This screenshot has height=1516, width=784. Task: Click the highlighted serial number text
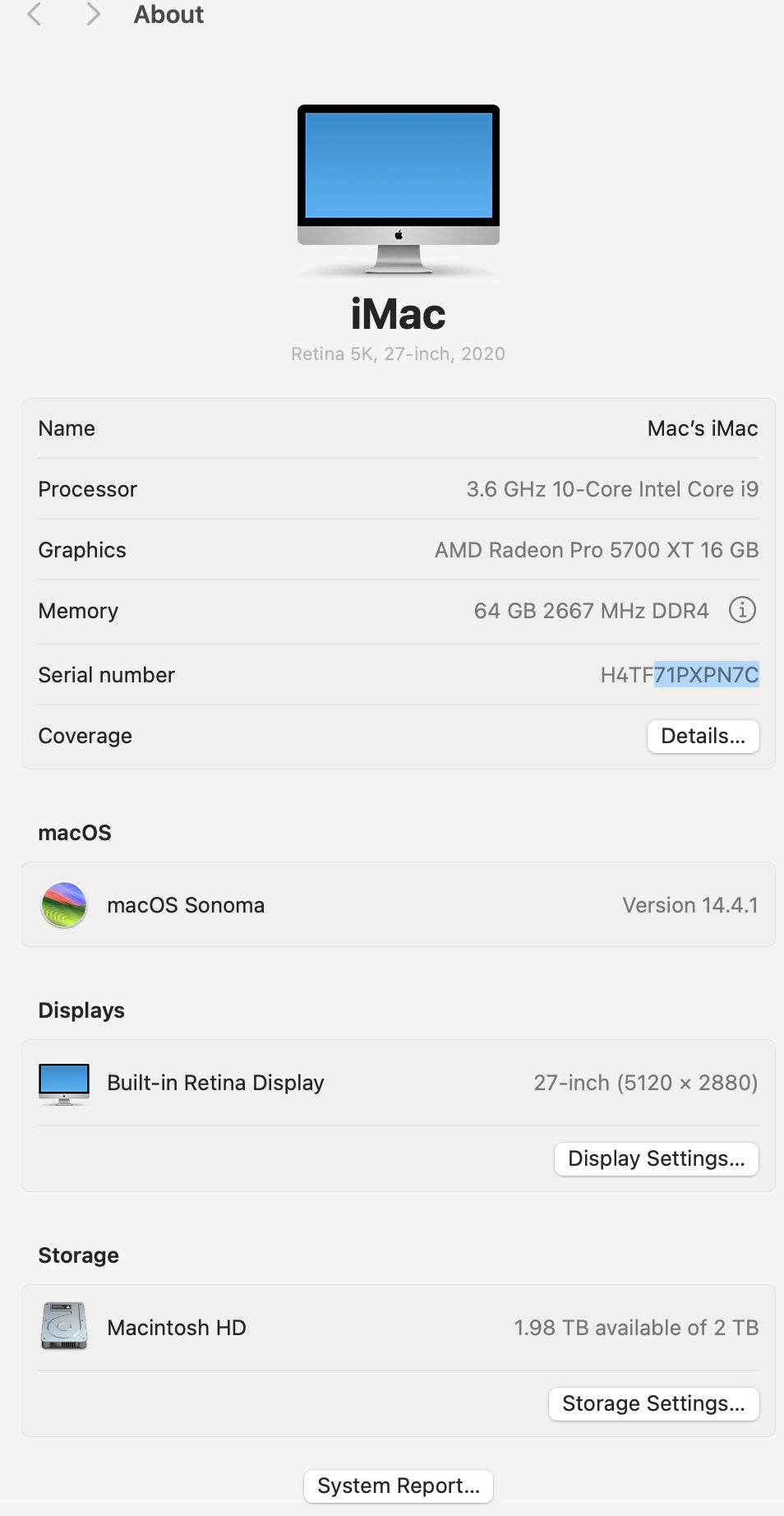click(706, 675)
